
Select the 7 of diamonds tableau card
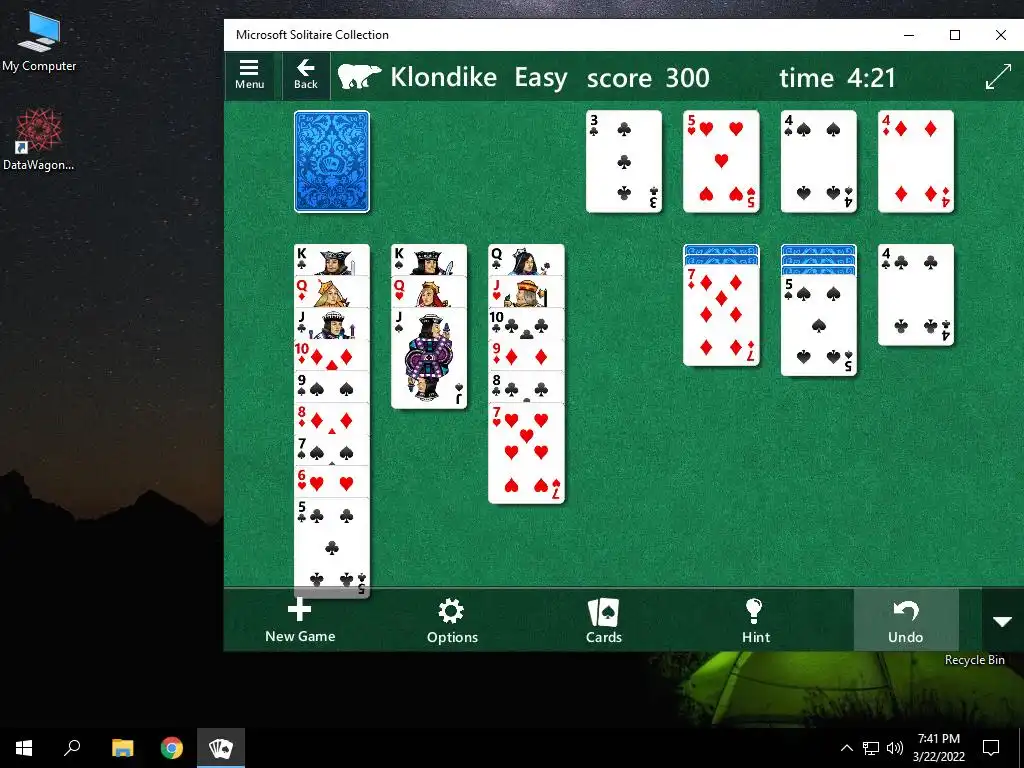(x=721, y=316)
